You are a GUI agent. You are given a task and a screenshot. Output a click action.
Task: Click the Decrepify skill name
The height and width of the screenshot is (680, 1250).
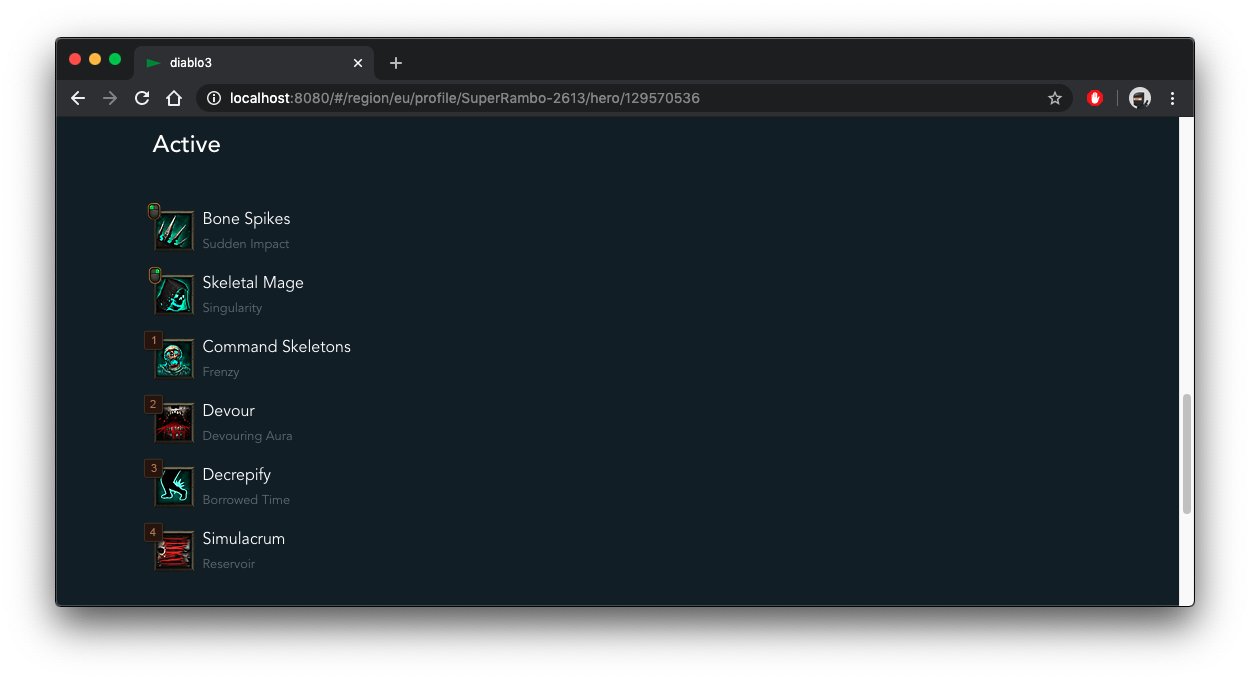pos(236,475)
